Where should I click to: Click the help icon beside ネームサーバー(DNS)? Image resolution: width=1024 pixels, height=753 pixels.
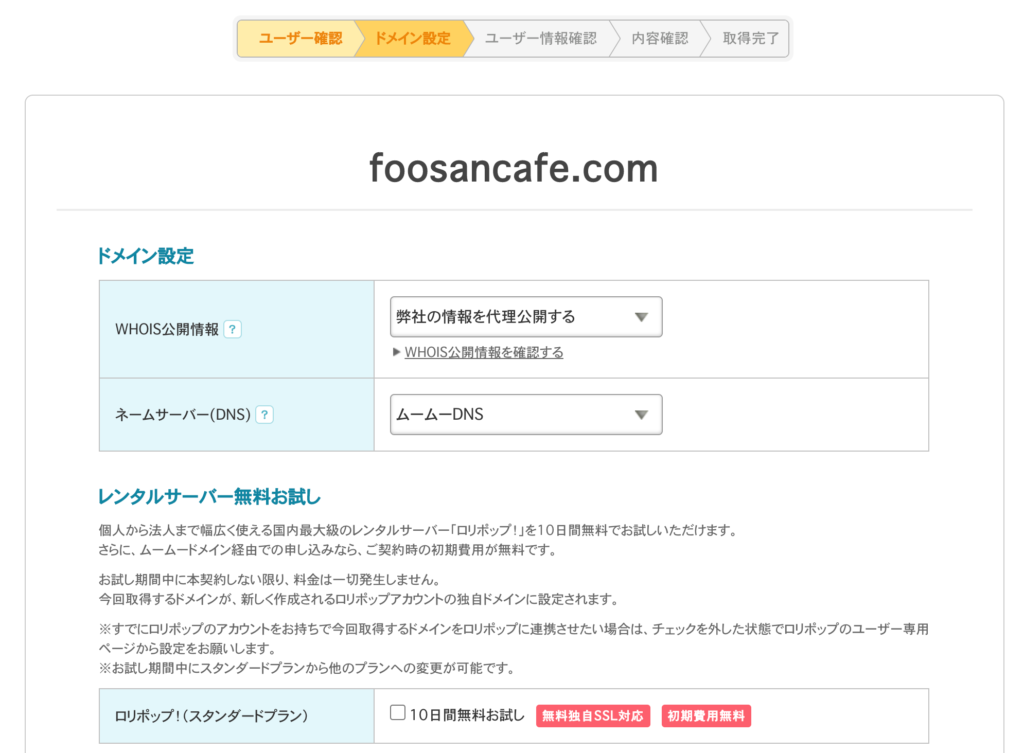pyautogui.click(x=265, y=414)
